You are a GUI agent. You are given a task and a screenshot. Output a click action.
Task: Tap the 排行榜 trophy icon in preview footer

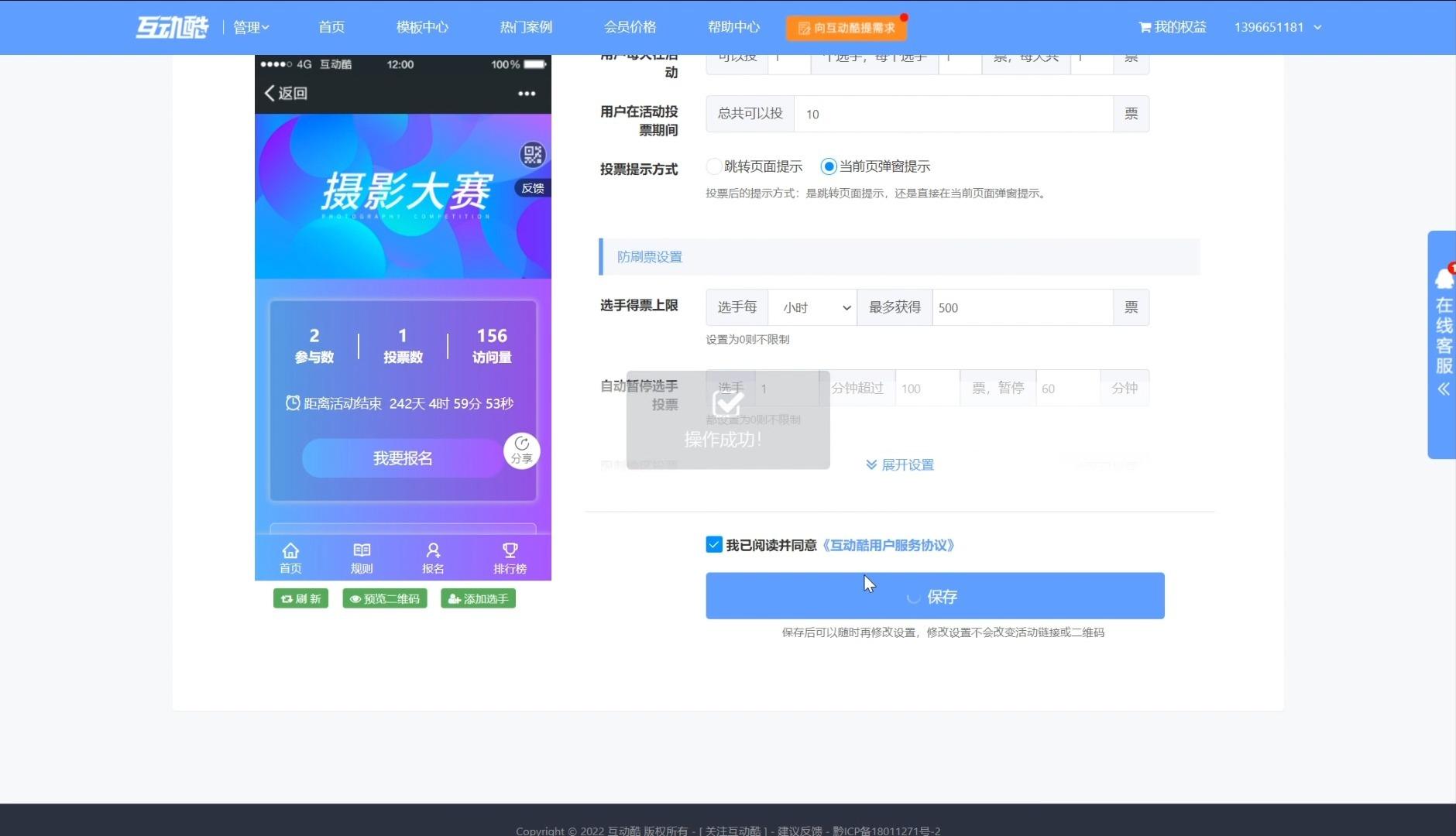(510, 558)
